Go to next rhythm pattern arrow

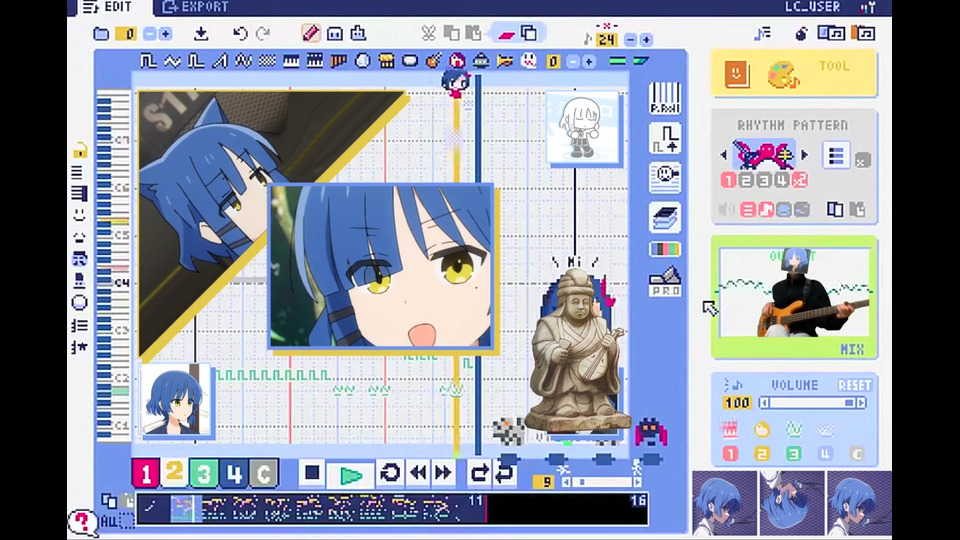805,156
